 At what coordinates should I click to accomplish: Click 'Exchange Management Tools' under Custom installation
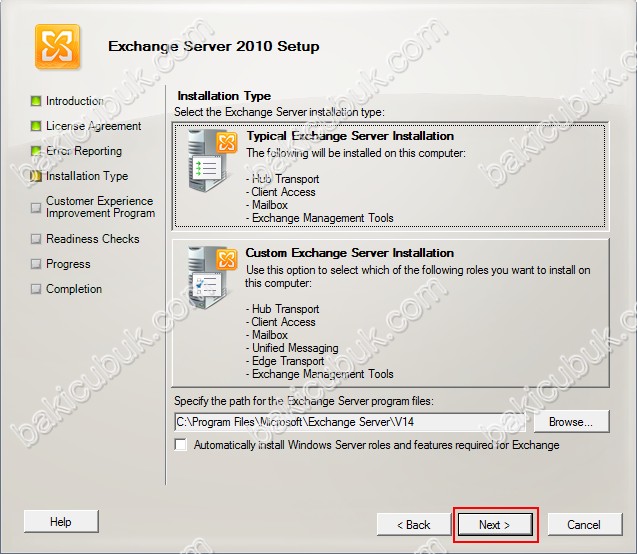tap(323, 374)
